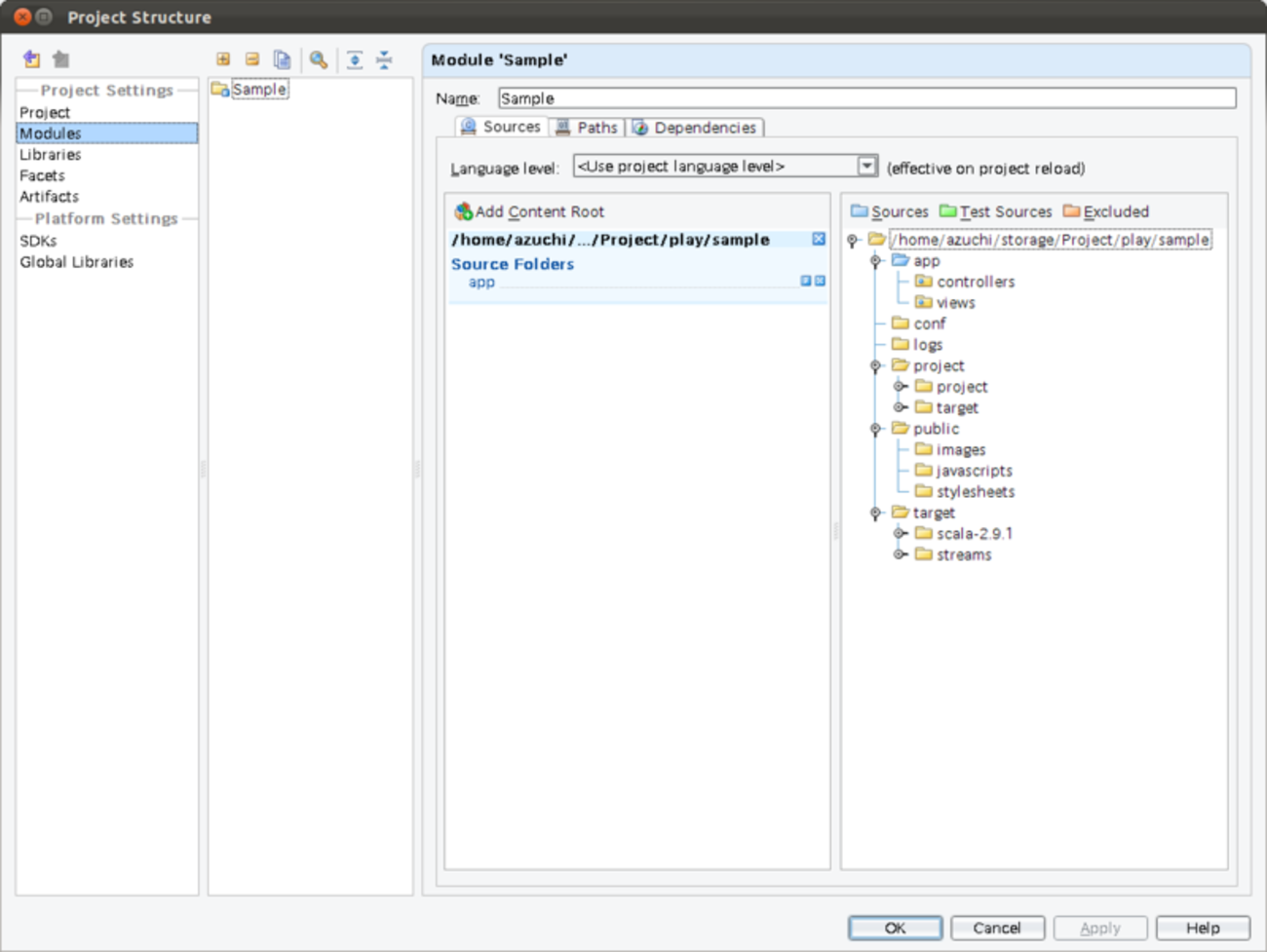Click the back navigation arrow icon
The height and width of the screenshot is (952, 1267).
31,59
